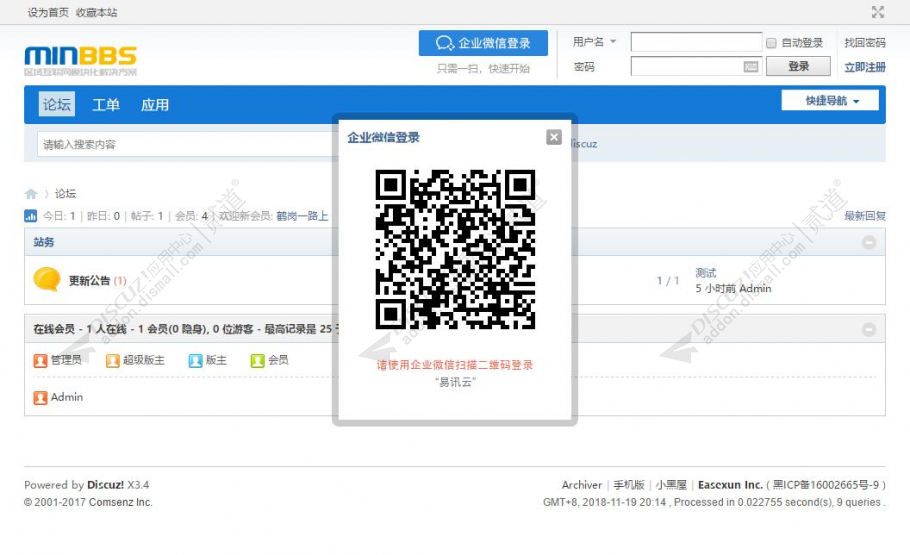The width and height of the screenshot is (910, 555).
Task: Click the QR code image
Action: [x=455, y=249]
